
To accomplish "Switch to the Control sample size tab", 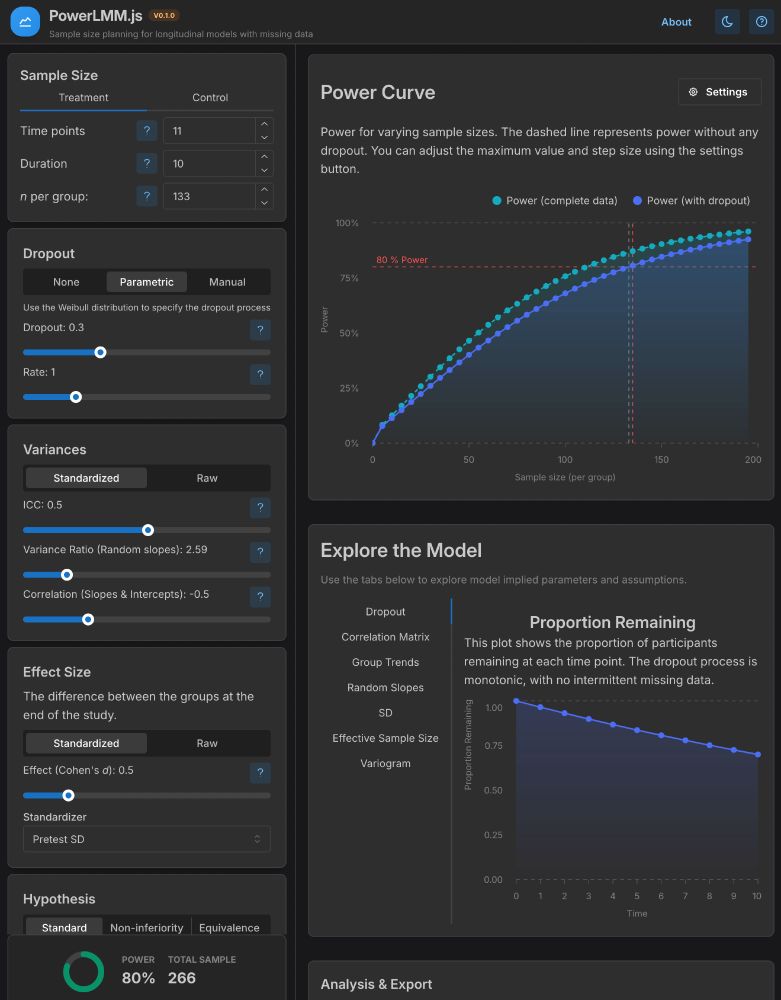I will pyautogui.click(x=210, y=98).
